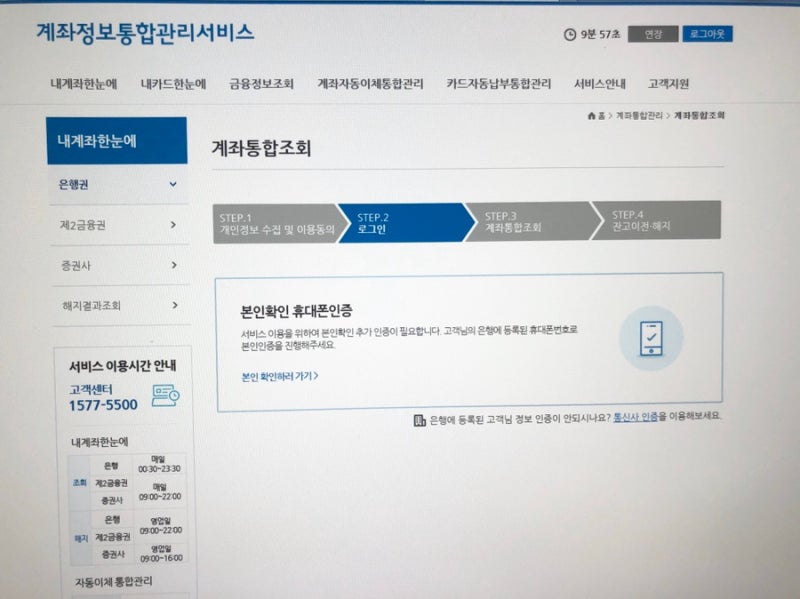800x599 pixels.
Task: Open the 계좌자동이체통합관리 menu
Action: pyautogui.click(x=370, y=84)
